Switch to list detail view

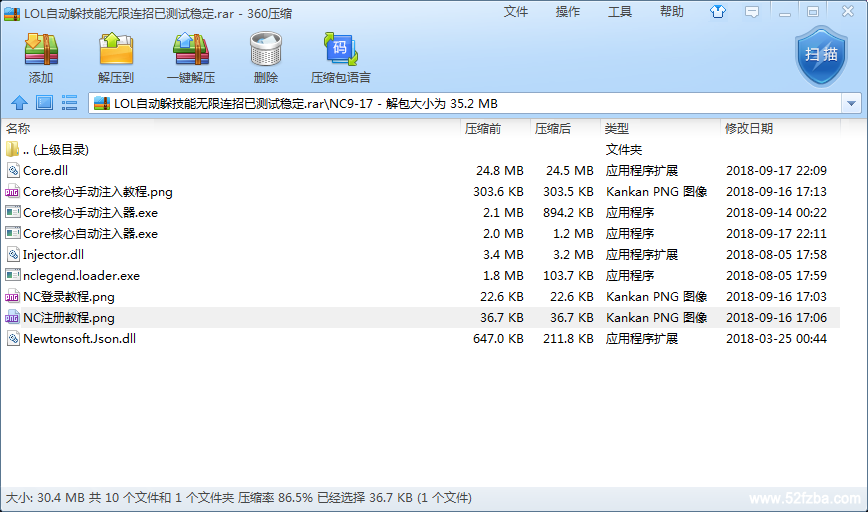point(69,103)
